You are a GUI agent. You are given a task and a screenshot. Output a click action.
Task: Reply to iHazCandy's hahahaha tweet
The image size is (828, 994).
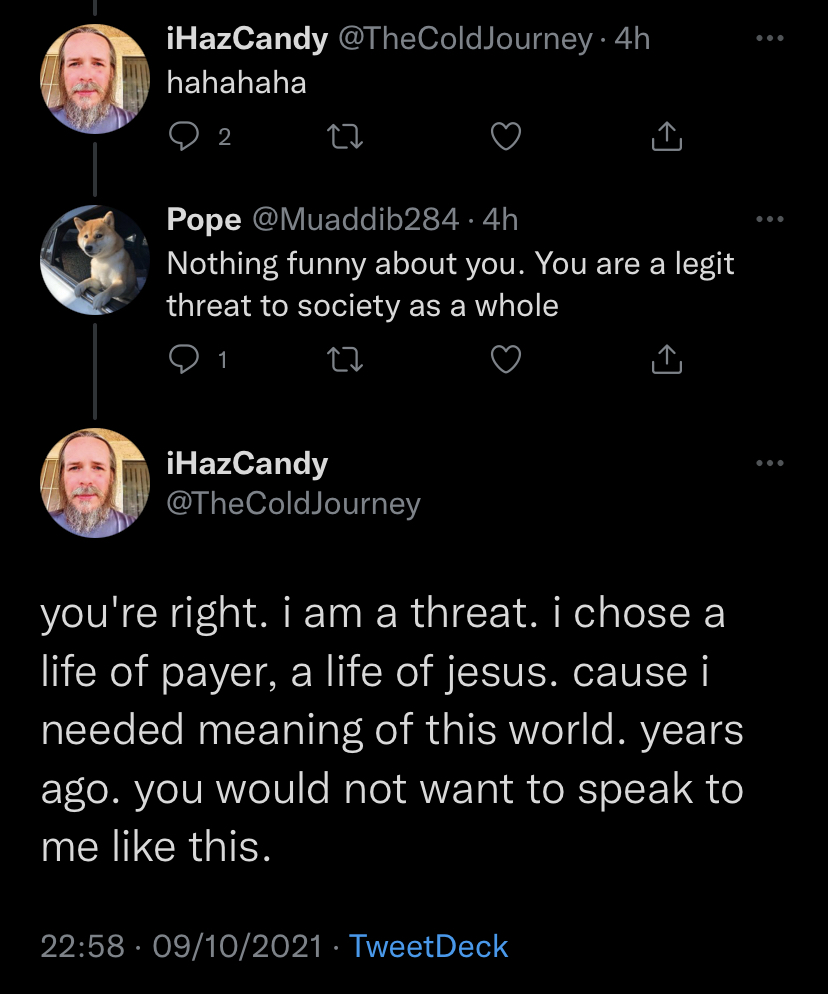[x=184, y=136]
